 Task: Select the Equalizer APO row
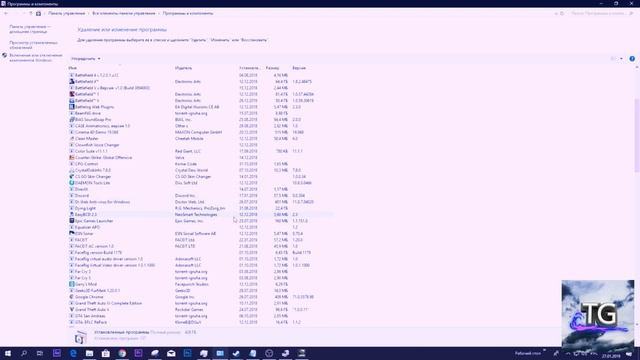tap(201, 227)
